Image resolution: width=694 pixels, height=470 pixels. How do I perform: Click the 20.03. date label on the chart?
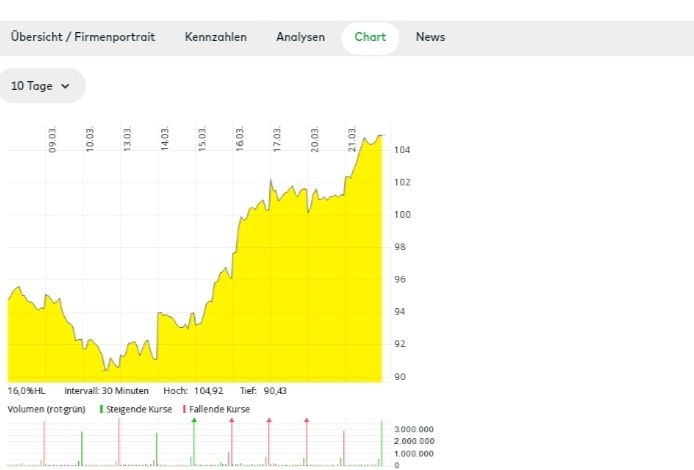point(315,139)
